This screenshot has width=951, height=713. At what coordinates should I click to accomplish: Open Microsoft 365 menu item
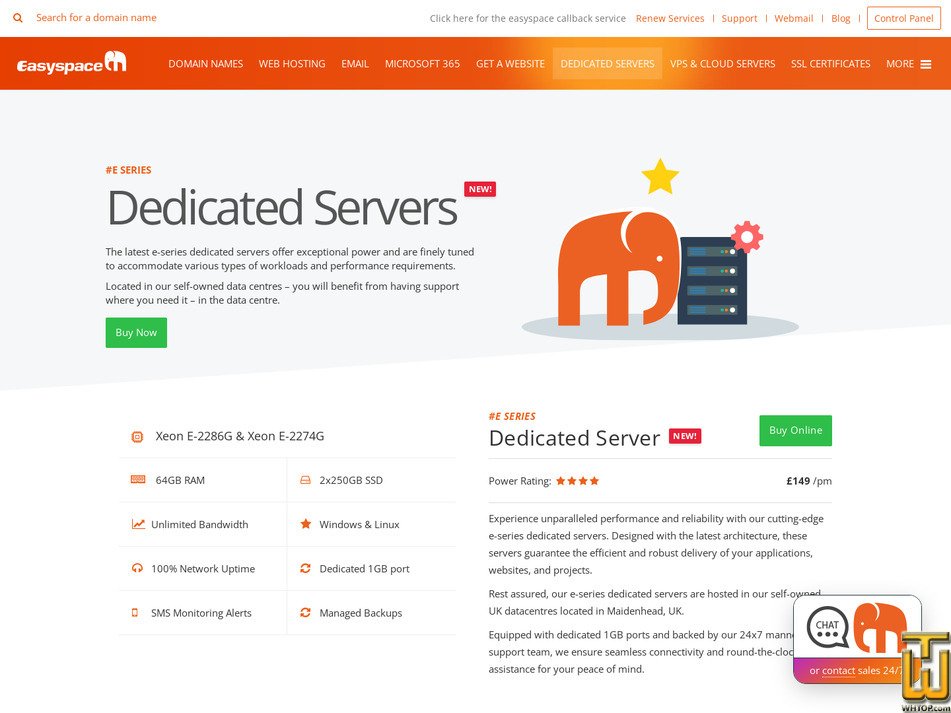(x=422, y=64)
